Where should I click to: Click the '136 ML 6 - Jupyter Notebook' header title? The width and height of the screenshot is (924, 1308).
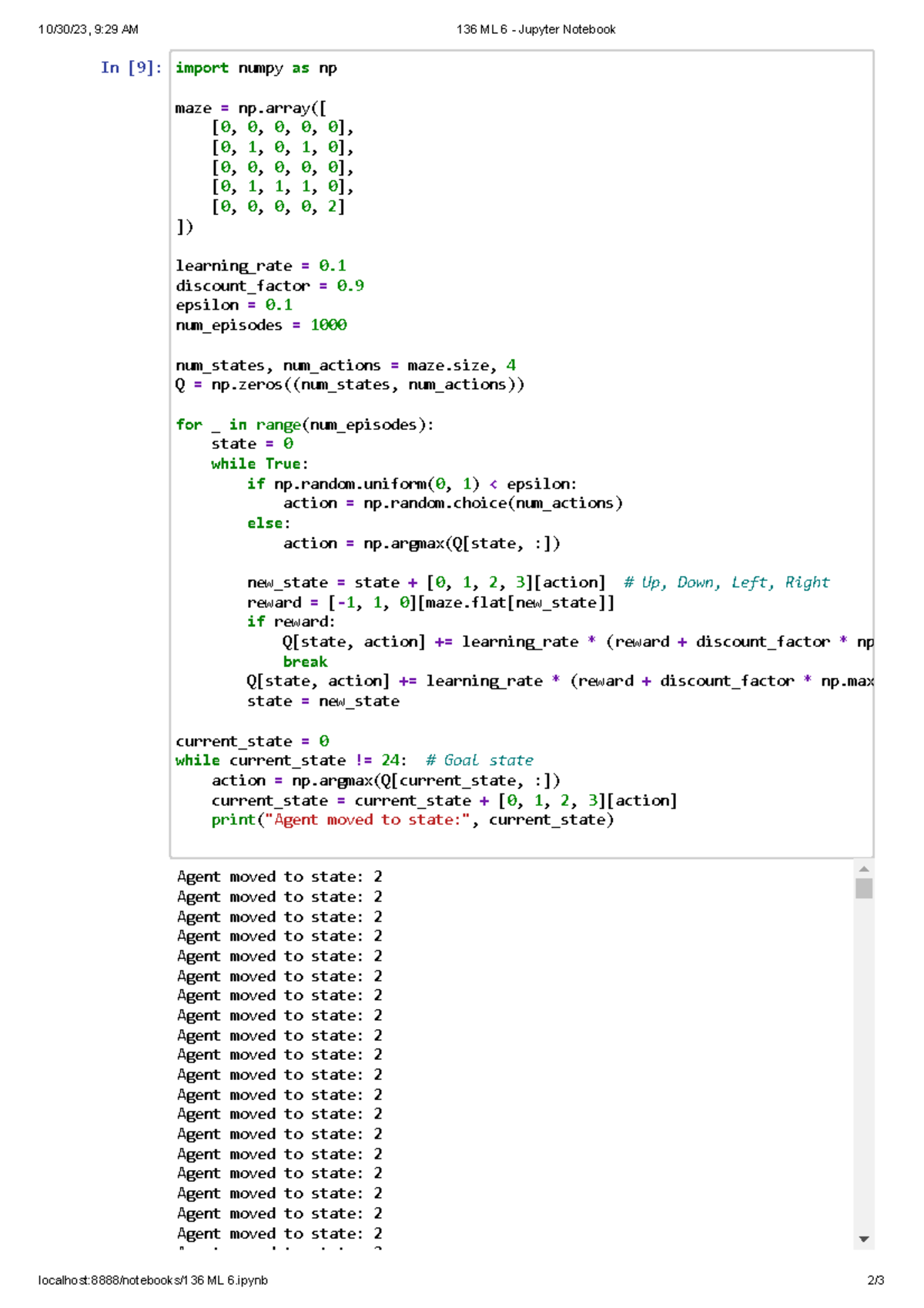point(535,29)
